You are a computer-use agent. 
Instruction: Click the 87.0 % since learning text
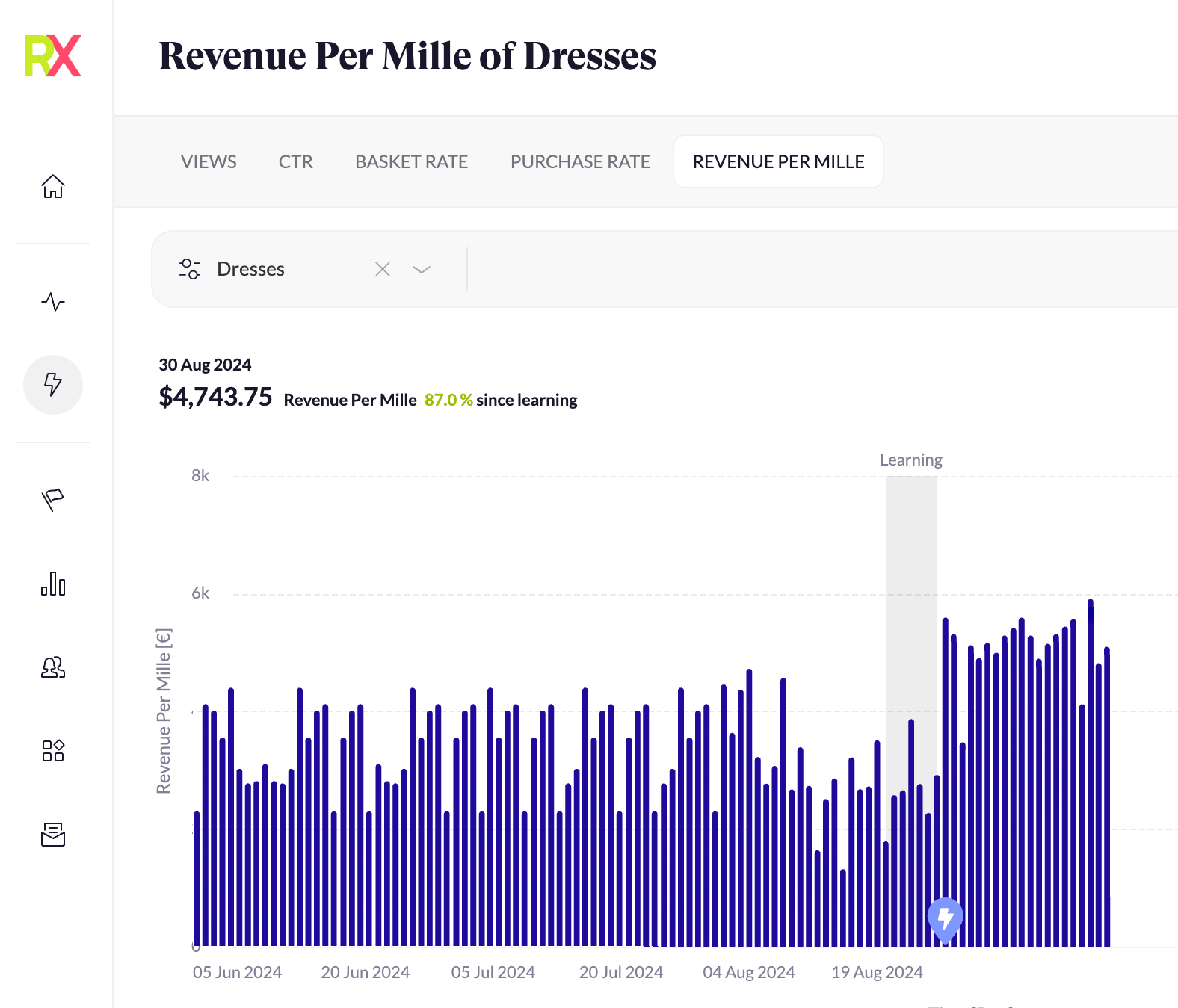[501, 400]
